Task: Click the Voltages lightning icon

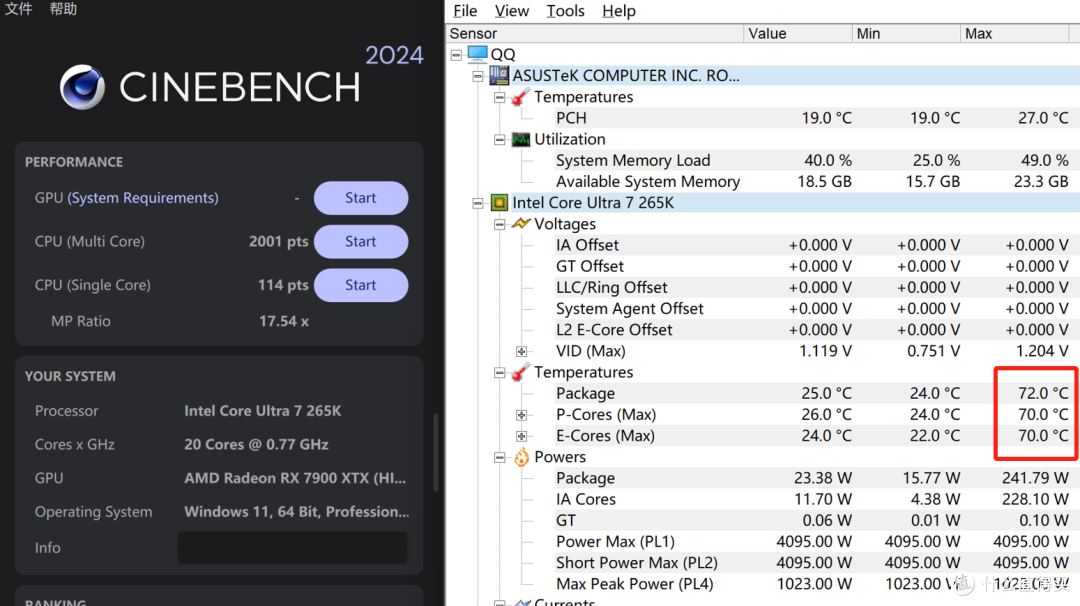Action: 521,224
